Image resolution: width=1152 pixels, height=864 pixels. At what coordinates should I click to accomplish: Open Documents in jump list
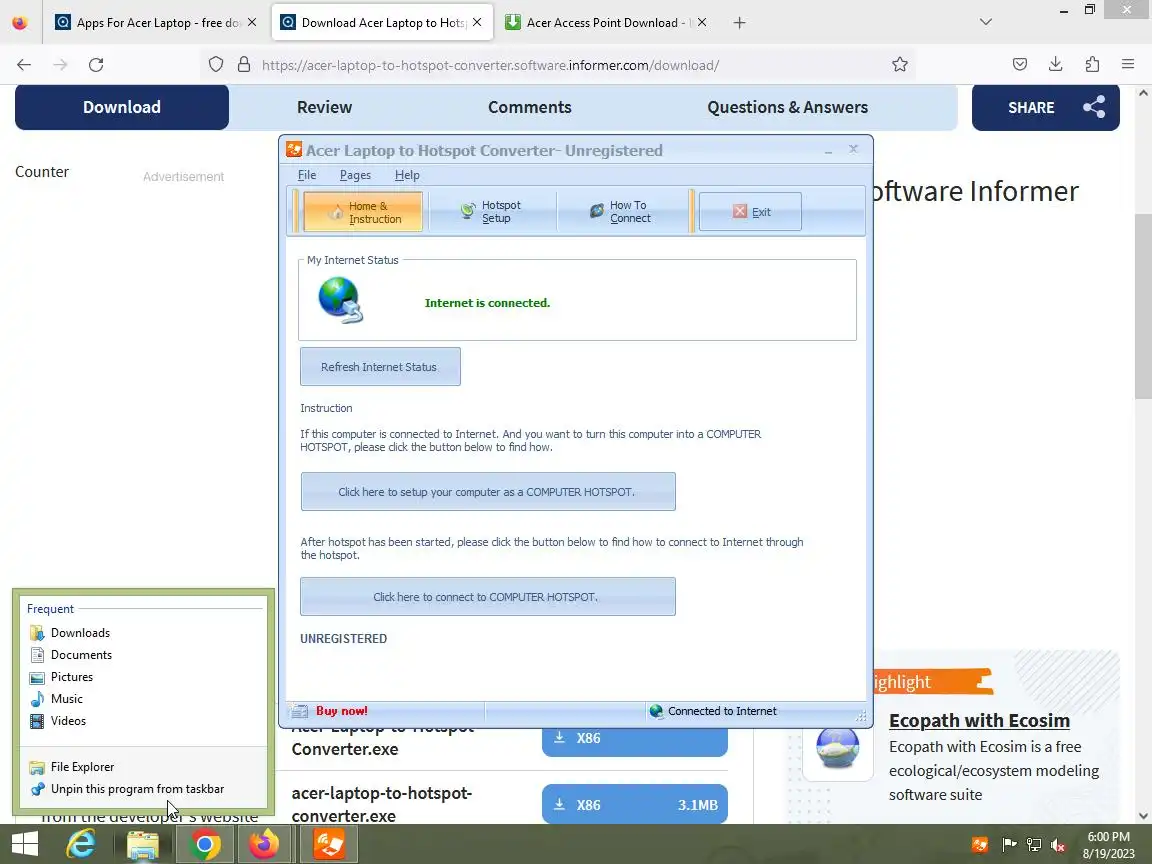pyautogui.click(x=143, y=655)
